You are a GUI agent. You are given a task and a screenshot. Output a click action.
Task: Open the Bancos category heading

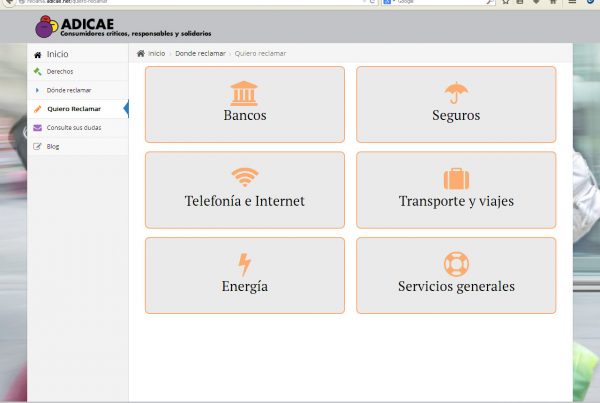pos(244,116)
